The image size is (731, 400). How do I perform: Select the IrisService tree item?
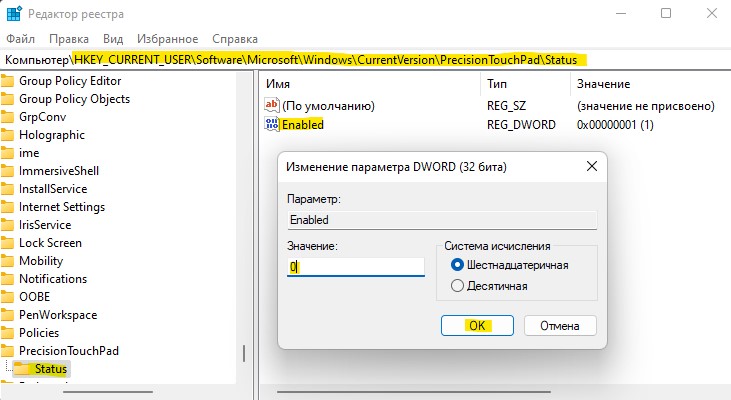(45, 225)
